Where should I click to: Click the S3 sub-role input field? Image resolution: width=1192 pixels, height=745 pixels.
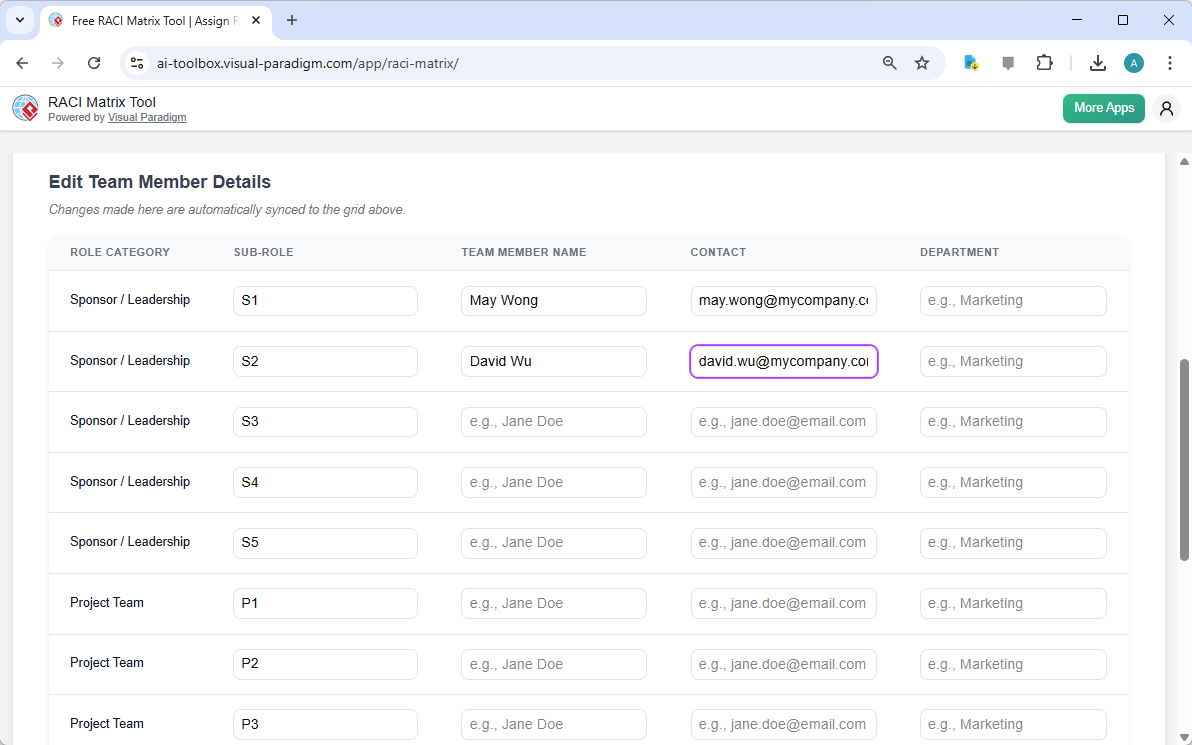tap(325, 421)
